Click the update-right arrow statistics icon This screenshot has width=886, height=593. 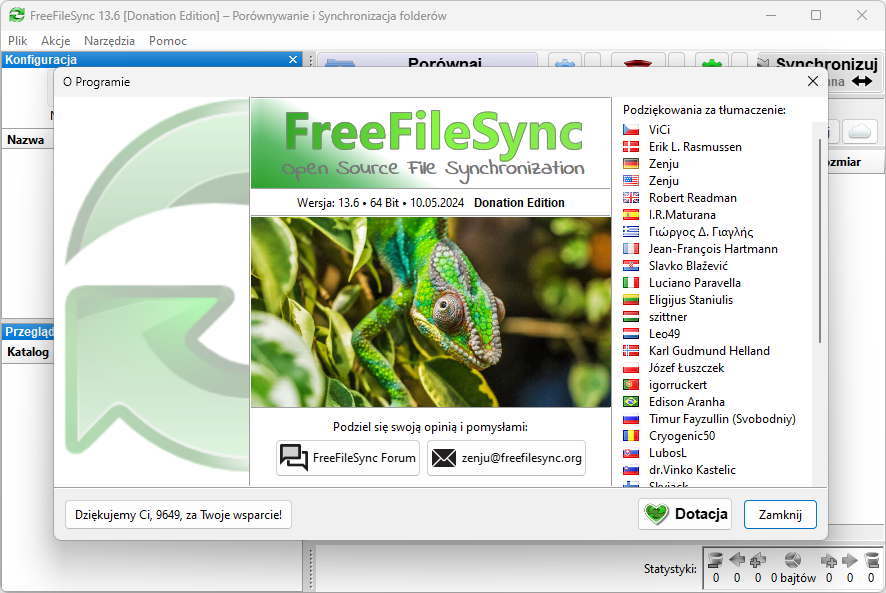[x=850, y=560]
